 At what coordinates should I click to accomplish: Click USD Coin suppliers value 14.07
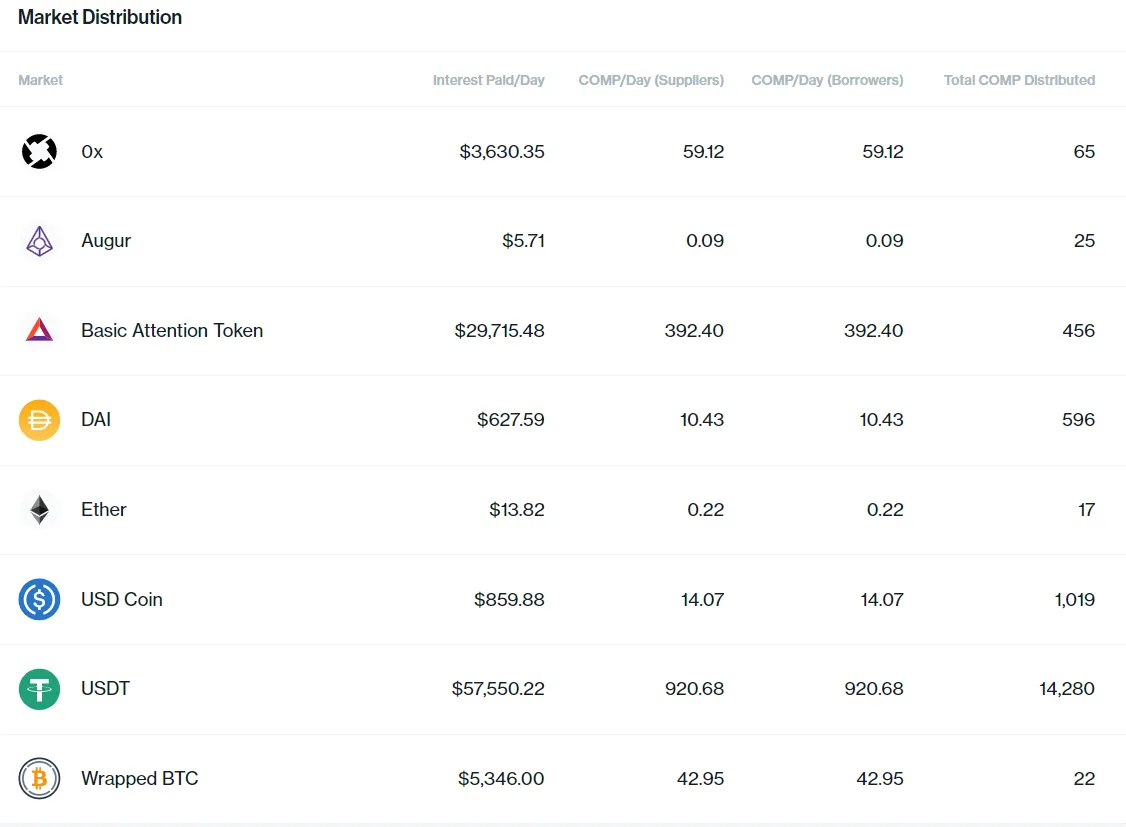tap(703, 599)
